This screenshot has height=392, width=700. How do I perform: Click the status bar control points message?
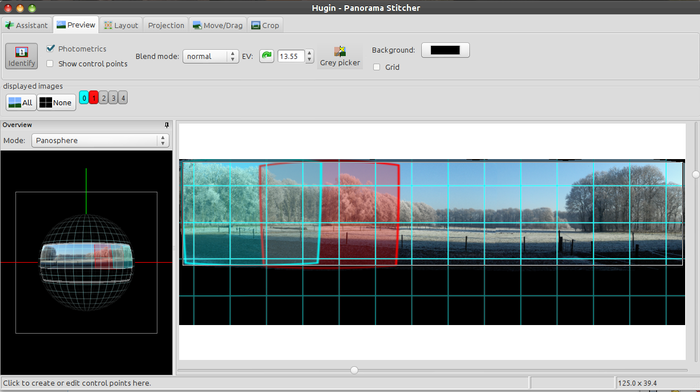77,383
